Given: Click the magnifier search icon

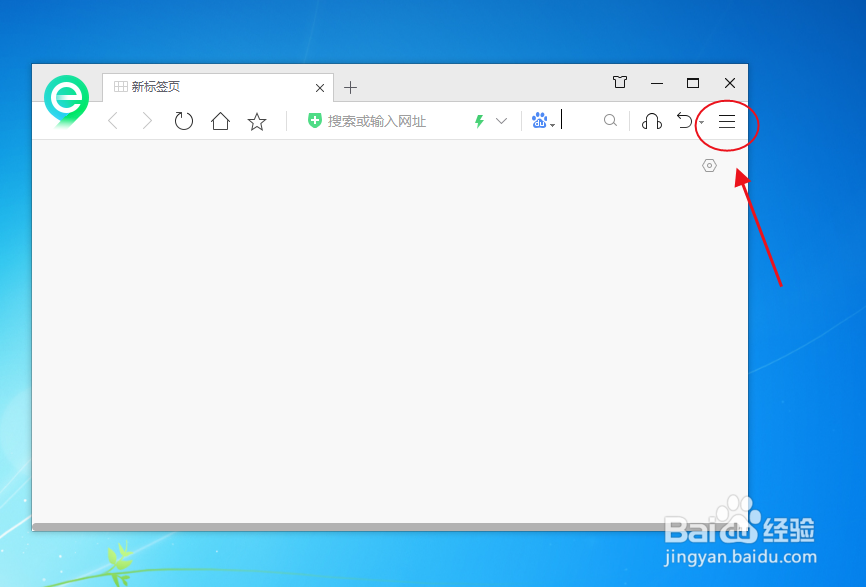Looking at the screenshot, I should 610,120.
